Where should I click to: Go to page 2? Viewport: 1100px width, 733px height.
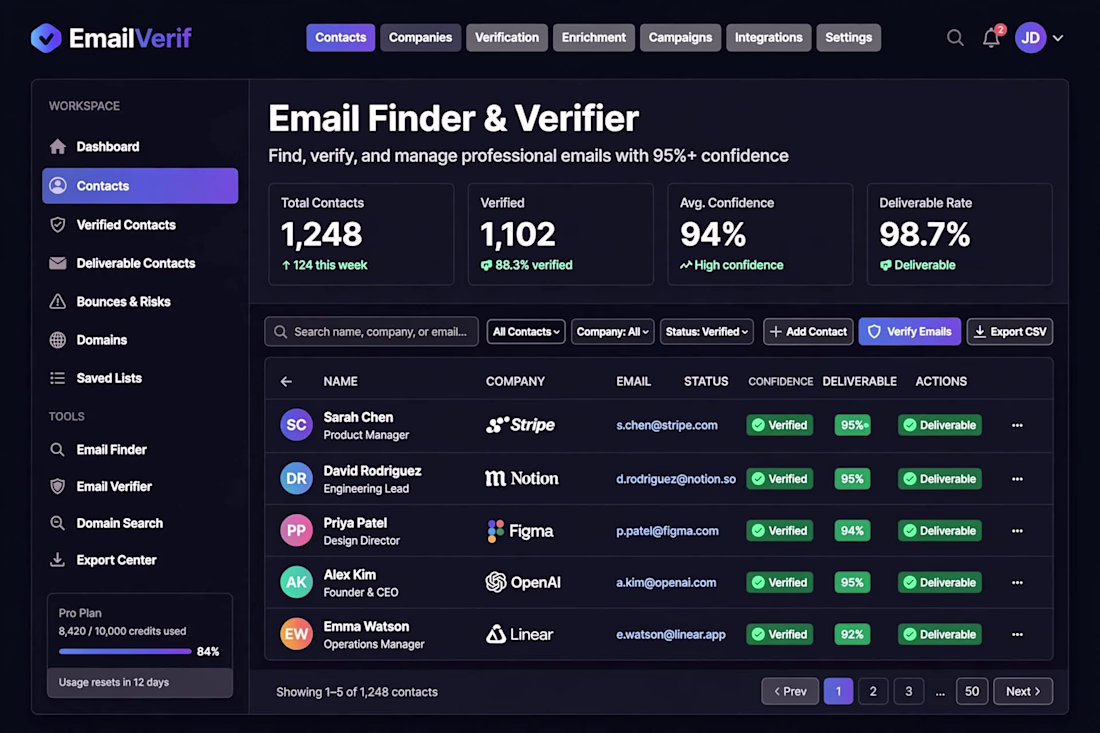click(x=873, y=692)
